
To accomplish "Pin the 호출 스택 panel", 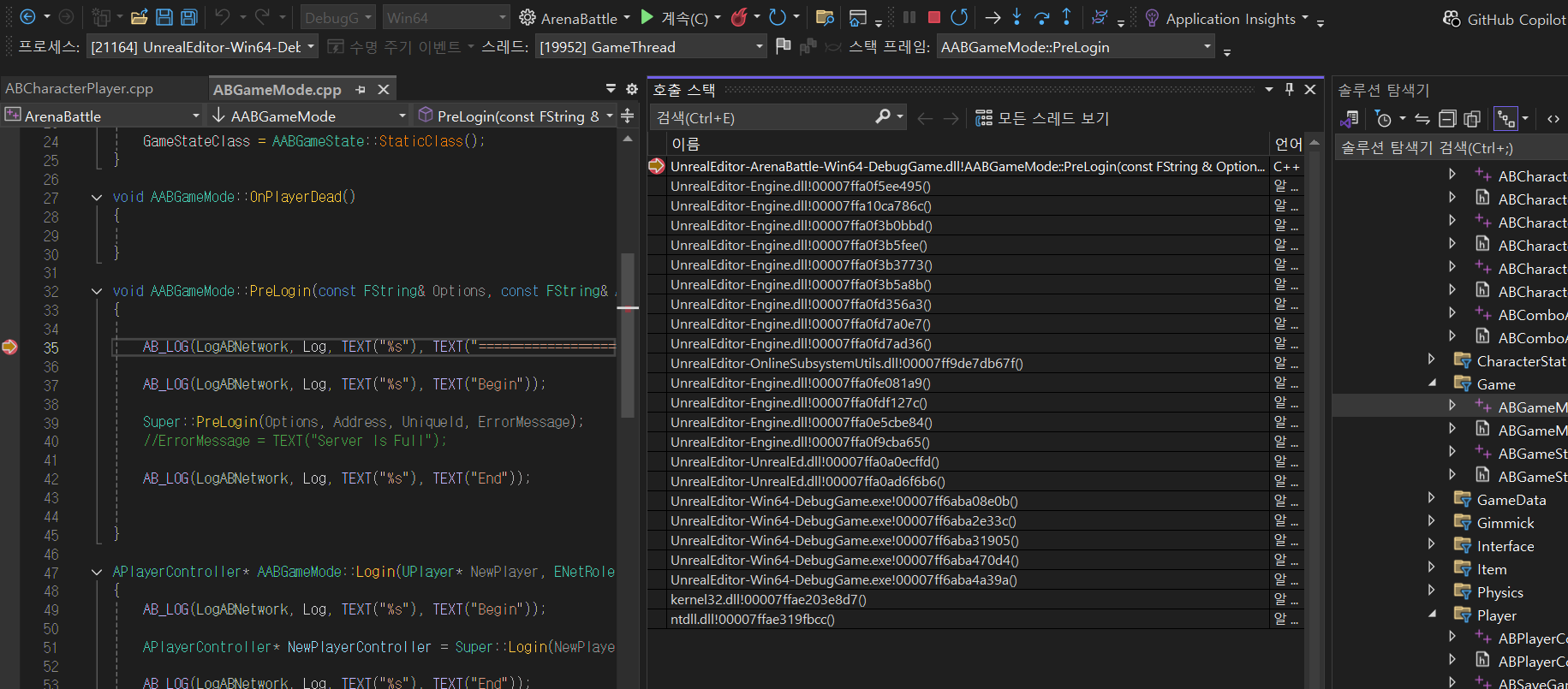I will click(1290, 89).
